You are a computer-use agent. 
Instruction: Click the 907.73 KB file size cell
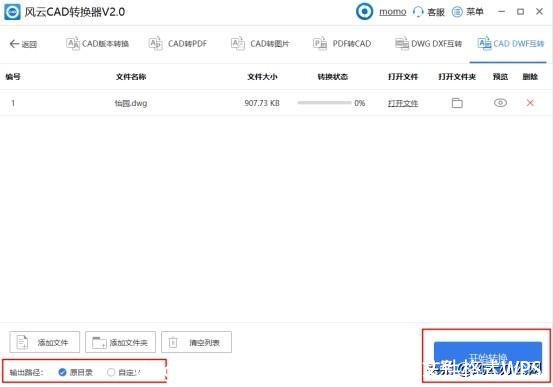(x=262, y=103)
